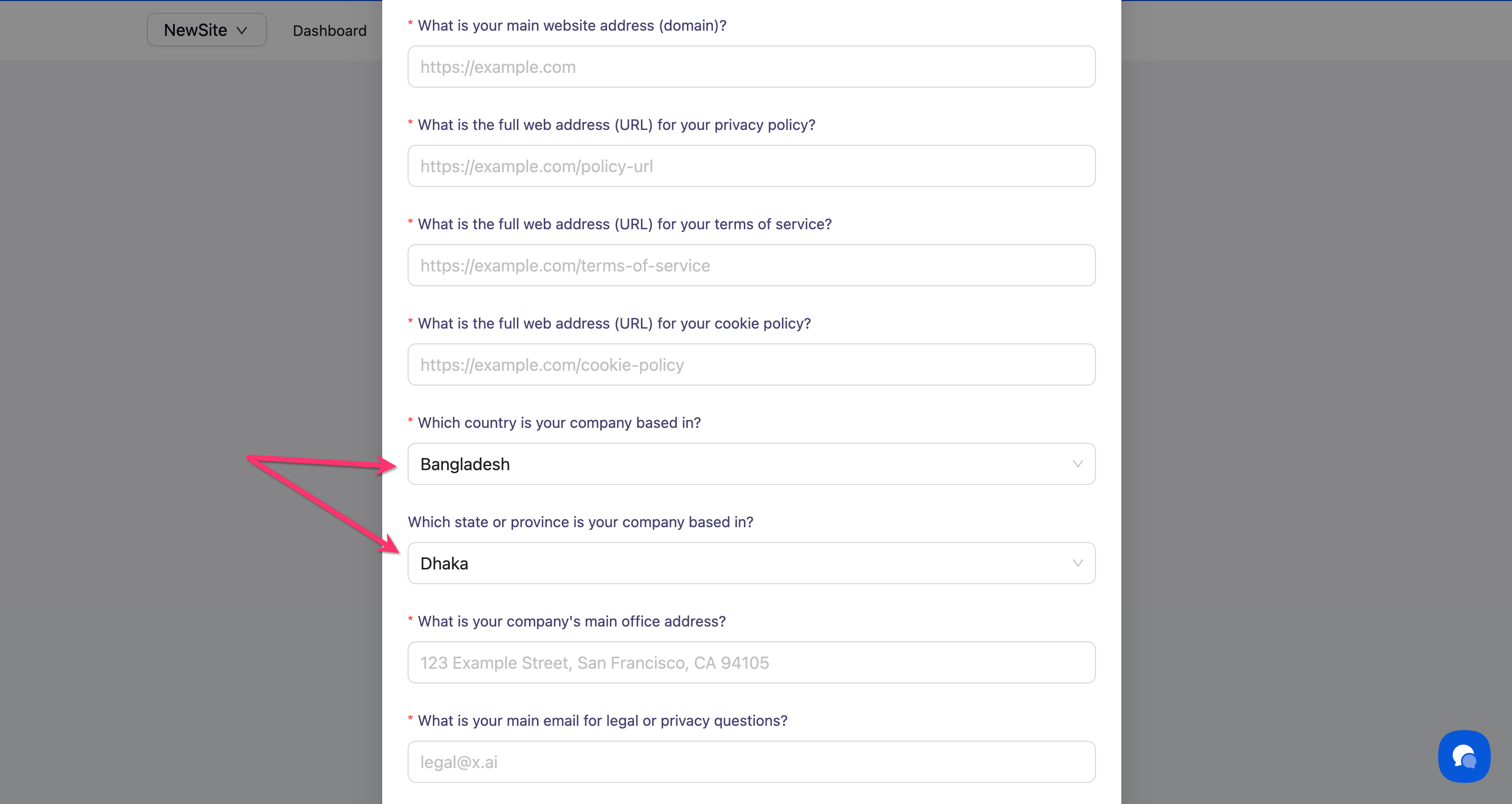
Task: Click the privacy policy URL input
Action: [751, 166]
